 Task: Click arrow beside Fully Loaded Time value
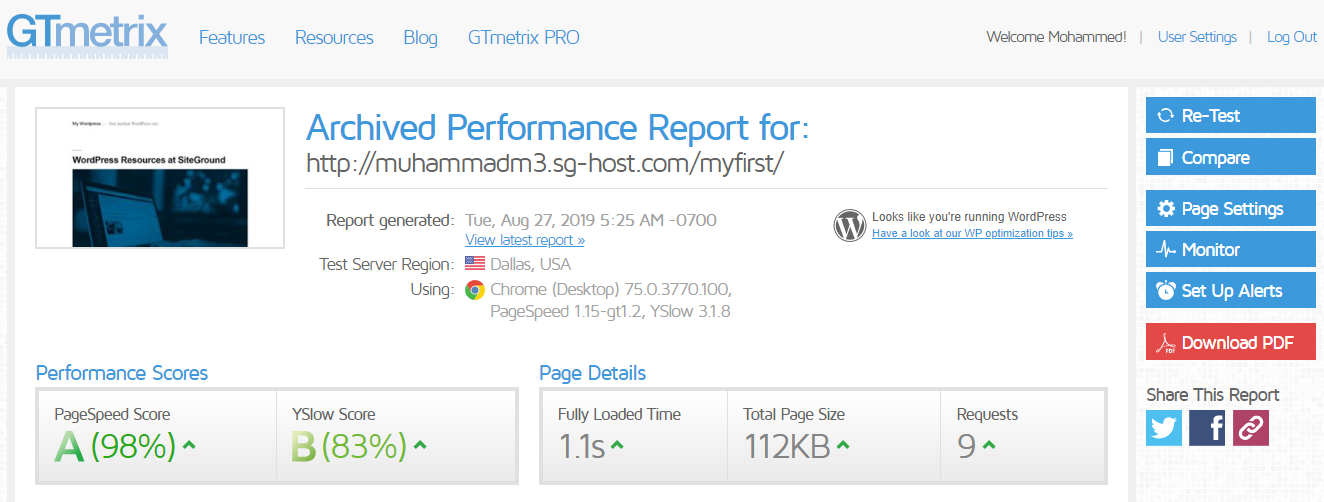pos(617,445)
